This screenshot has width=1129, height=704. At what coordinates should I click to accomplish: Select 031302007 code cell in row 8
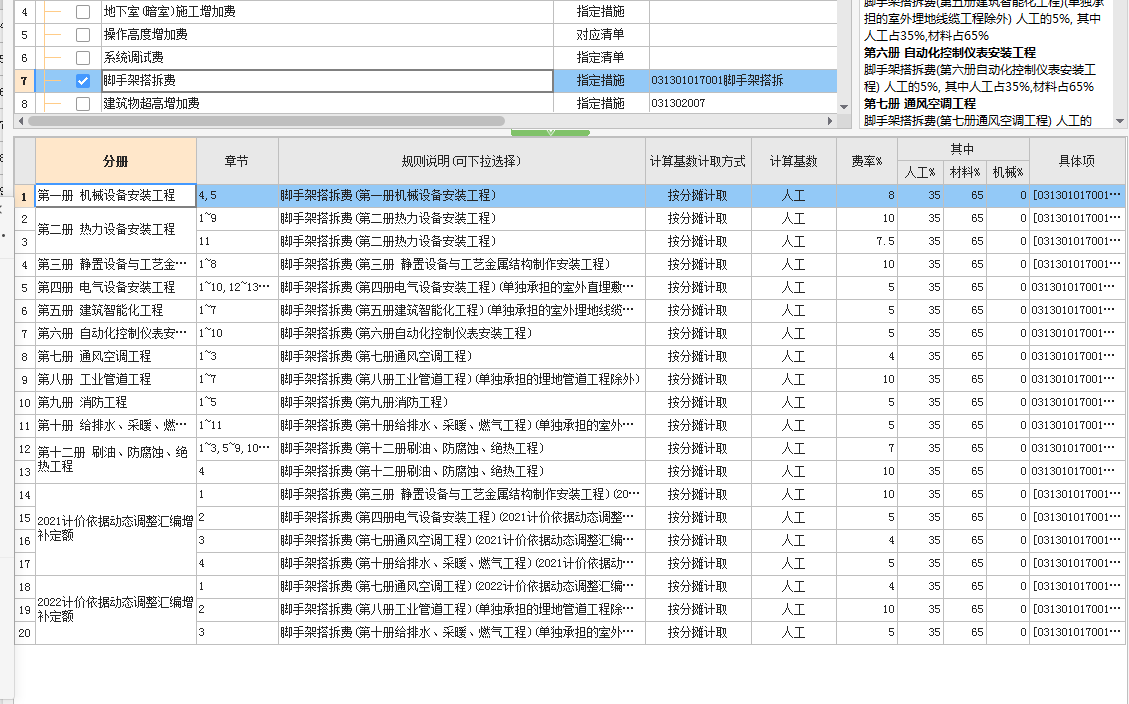coord(743,104)
